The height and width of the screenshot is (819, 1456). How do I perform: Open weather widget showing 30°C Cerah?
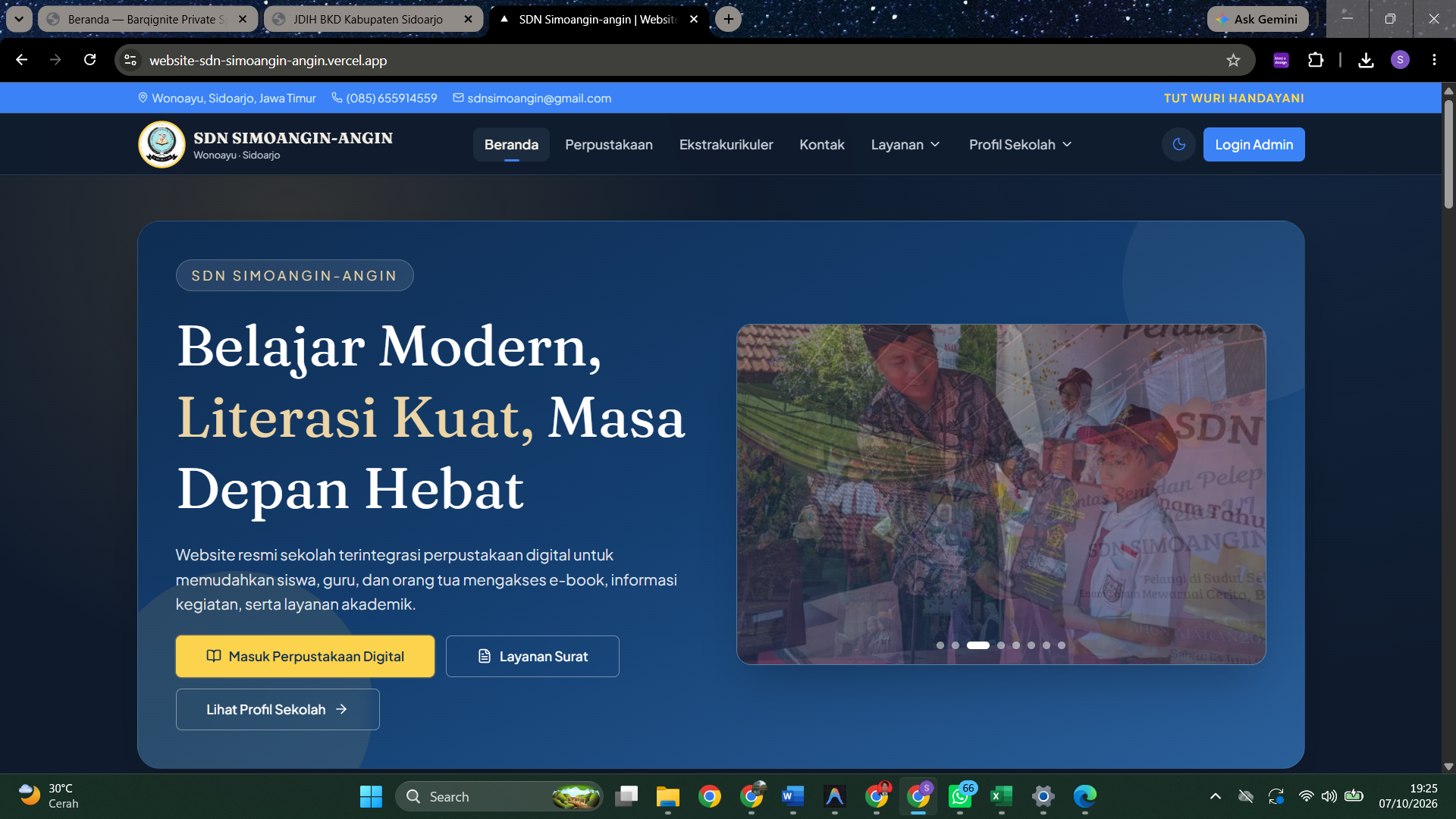point(49,796)
